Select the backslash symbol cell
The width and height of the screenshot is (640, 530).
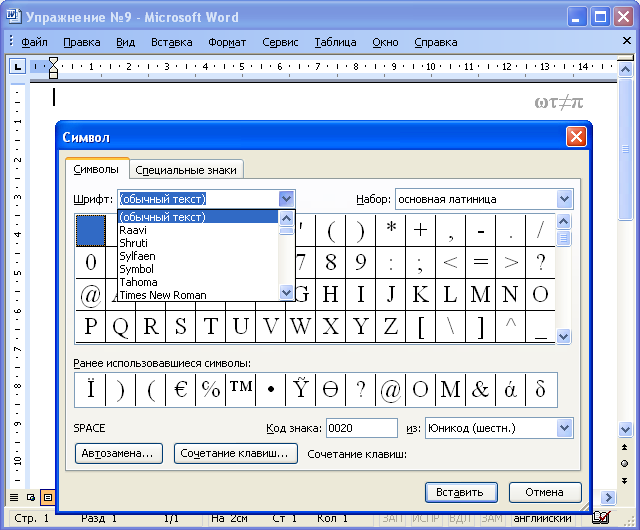coord(450,326)
